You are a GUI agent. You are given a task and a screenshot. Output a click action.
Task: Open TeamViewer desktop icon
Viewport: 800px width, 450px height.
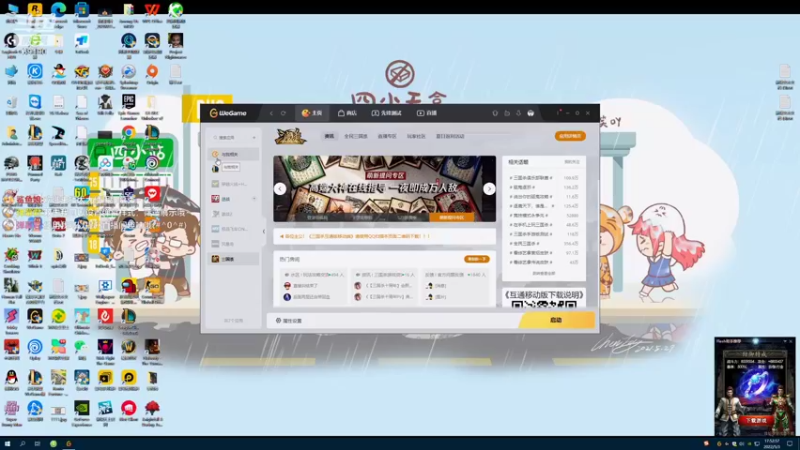pyautogui.click(x=35, y=106)
